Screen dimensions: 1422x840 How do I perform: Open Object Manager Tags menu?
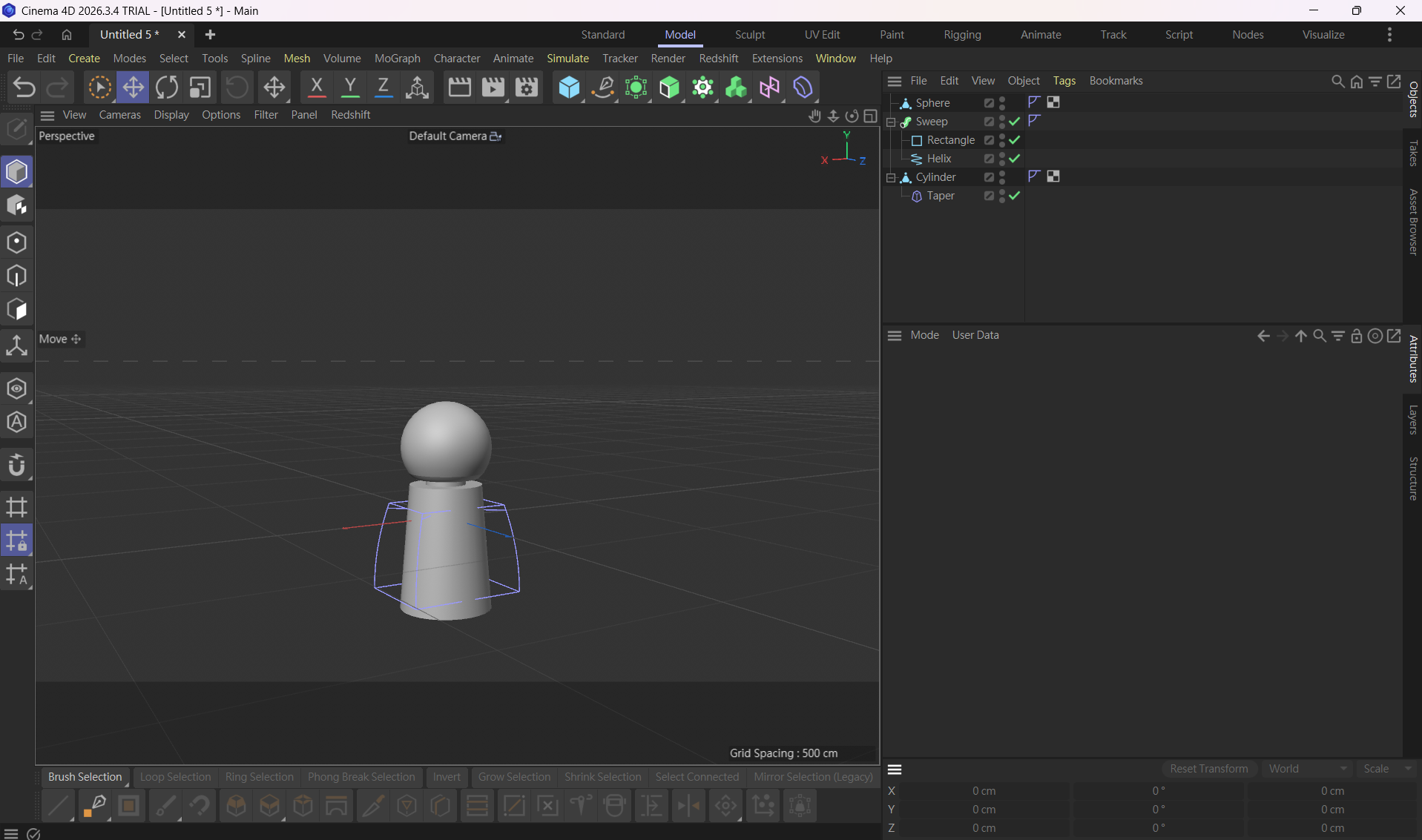pyautogui.click(x=1064, y=81)
